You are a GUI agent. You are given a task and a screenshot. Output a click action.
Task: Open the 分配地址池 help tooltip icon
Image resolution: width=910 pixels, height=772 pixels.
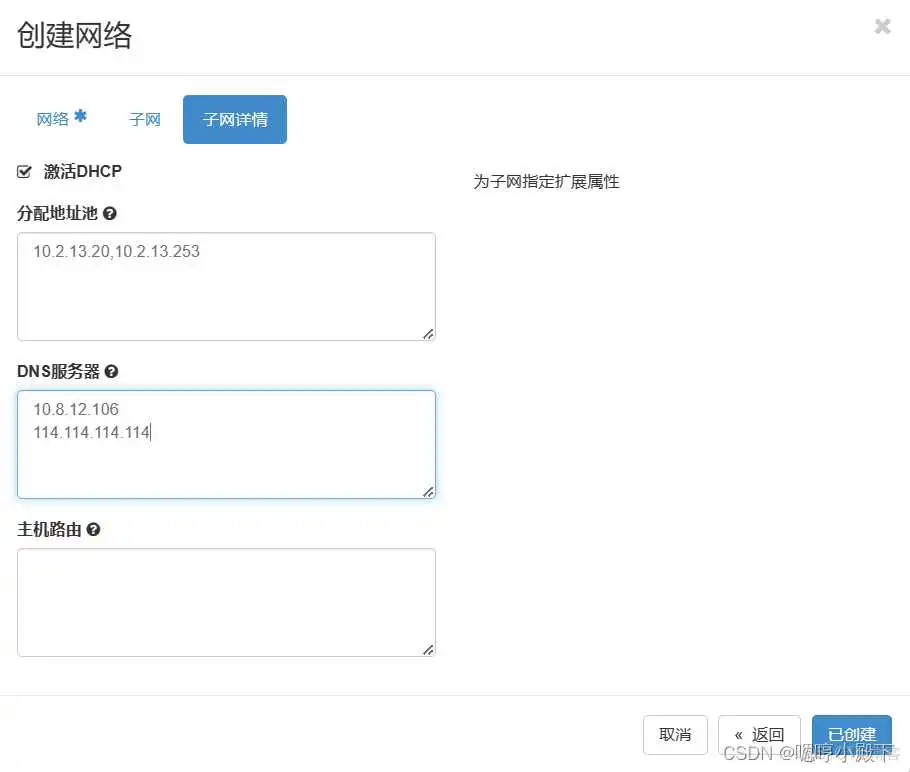109,213
